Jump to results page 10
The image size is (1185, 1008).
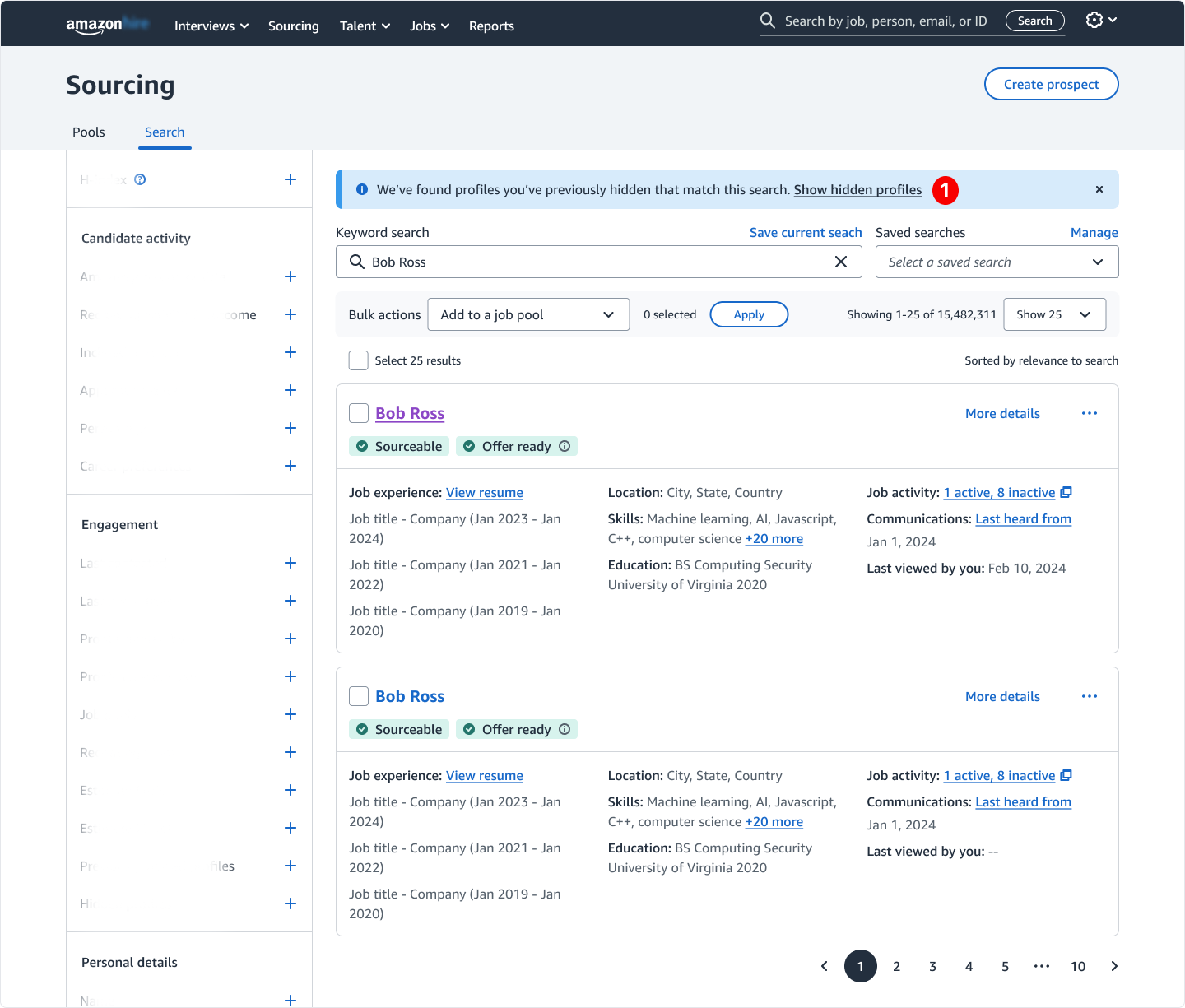(x=1078, y=966)
